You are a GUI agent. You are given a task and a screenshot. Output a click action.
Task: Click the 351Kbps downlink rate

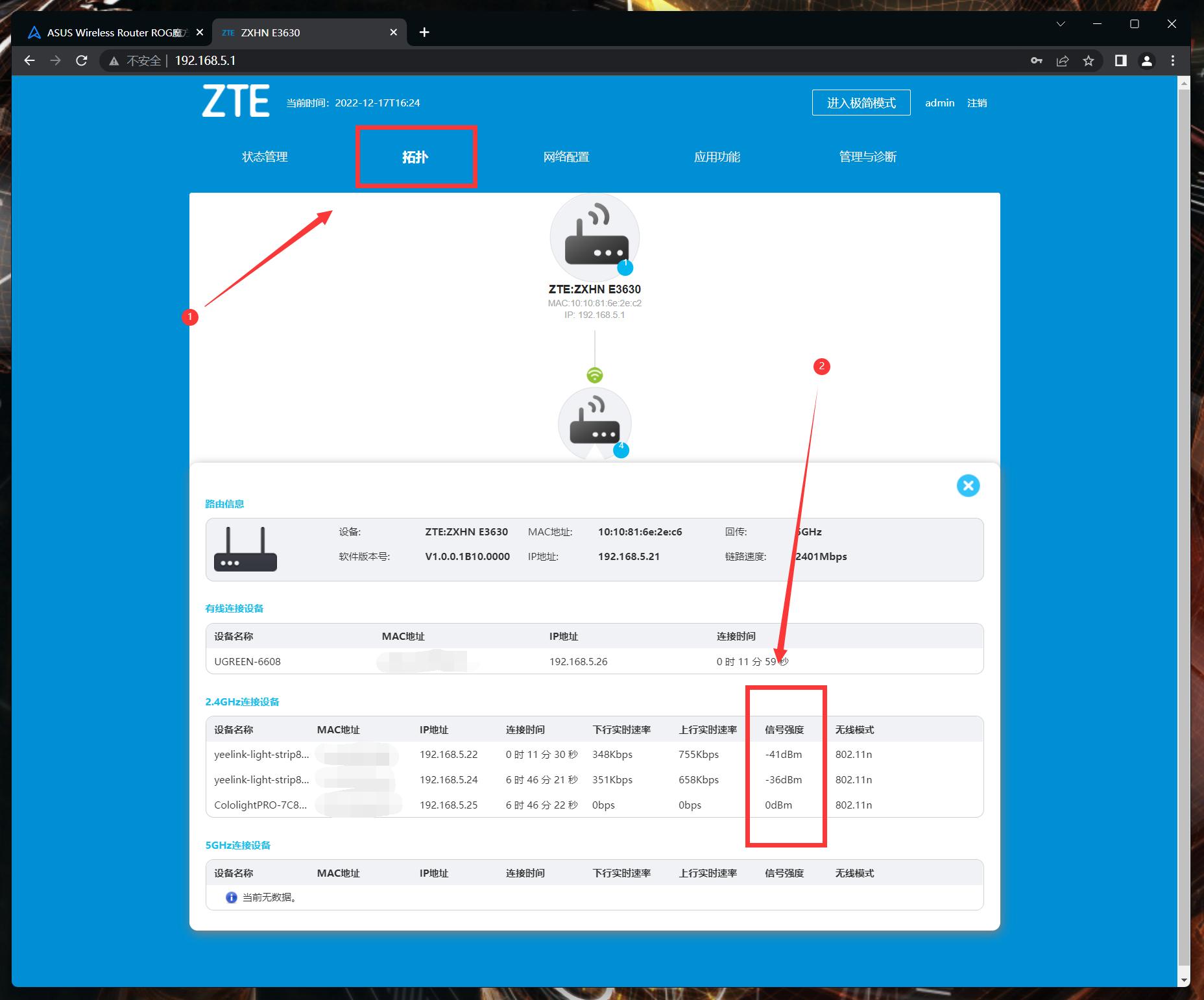point(612,780)
